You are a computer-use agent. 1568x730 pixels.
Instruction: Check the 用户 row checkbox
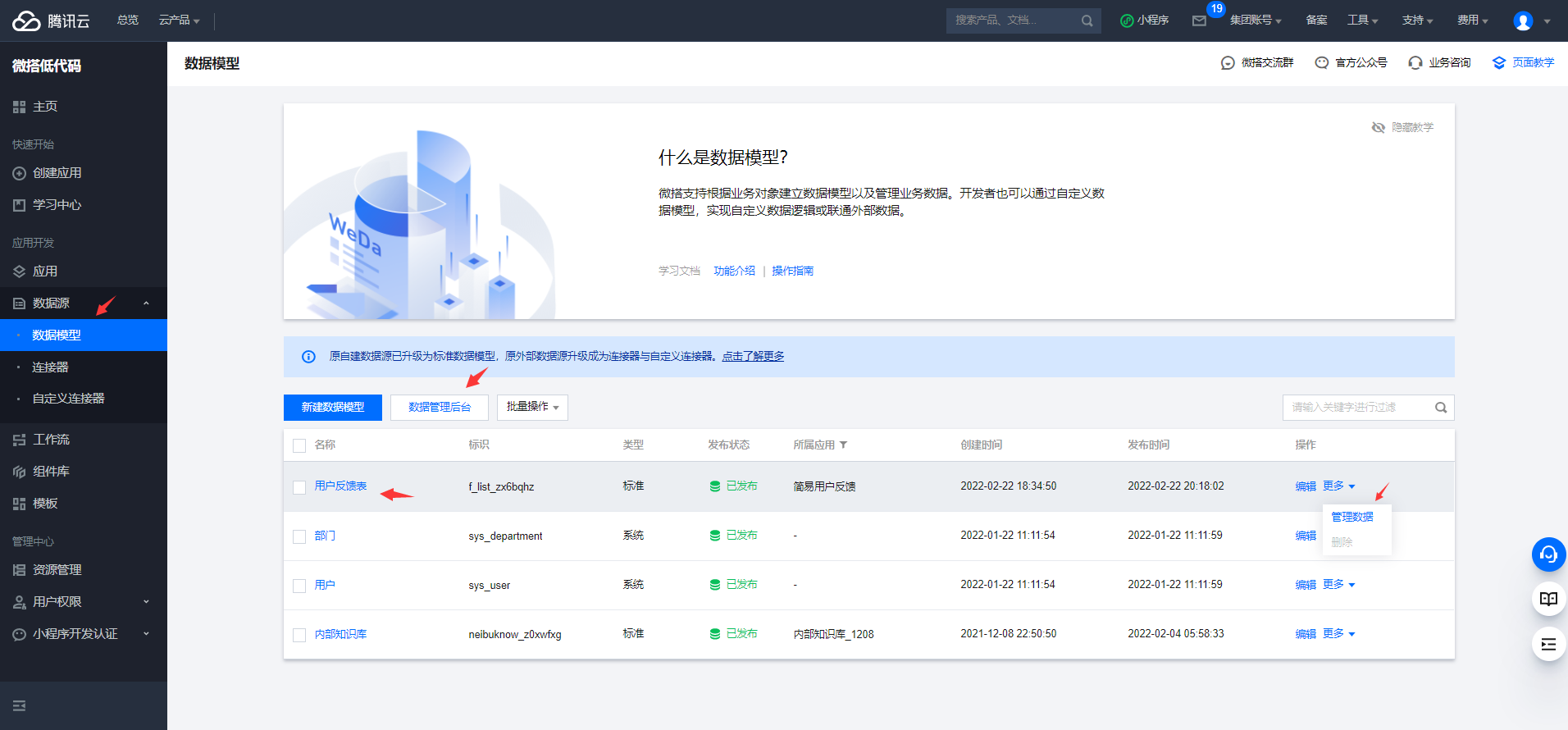(x=299, y=586)
